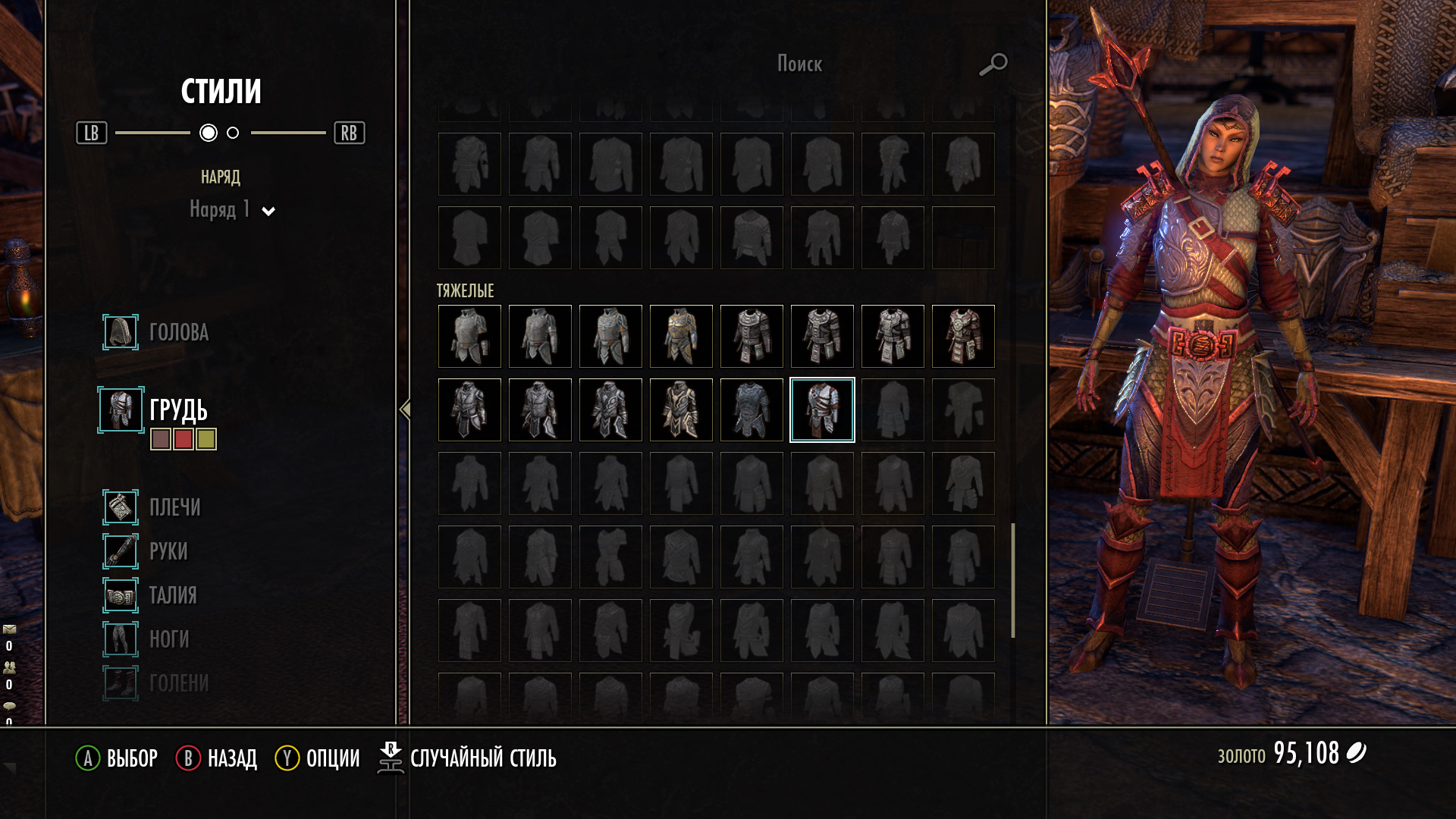
Task: Switch to next tab with RB
Action: pos(350,133)
